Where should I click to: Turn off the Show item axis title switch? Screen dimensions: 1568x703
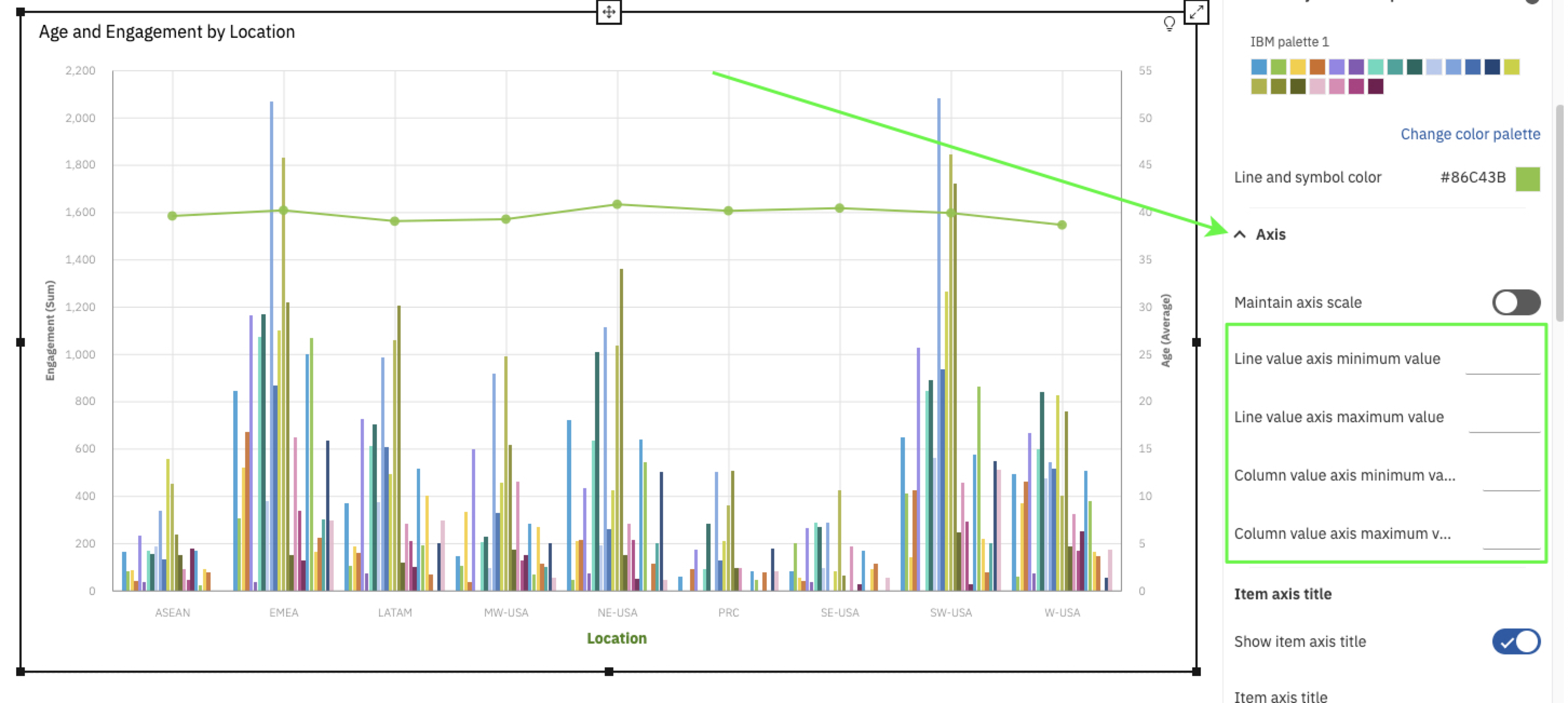click(x=1516, y=641)
